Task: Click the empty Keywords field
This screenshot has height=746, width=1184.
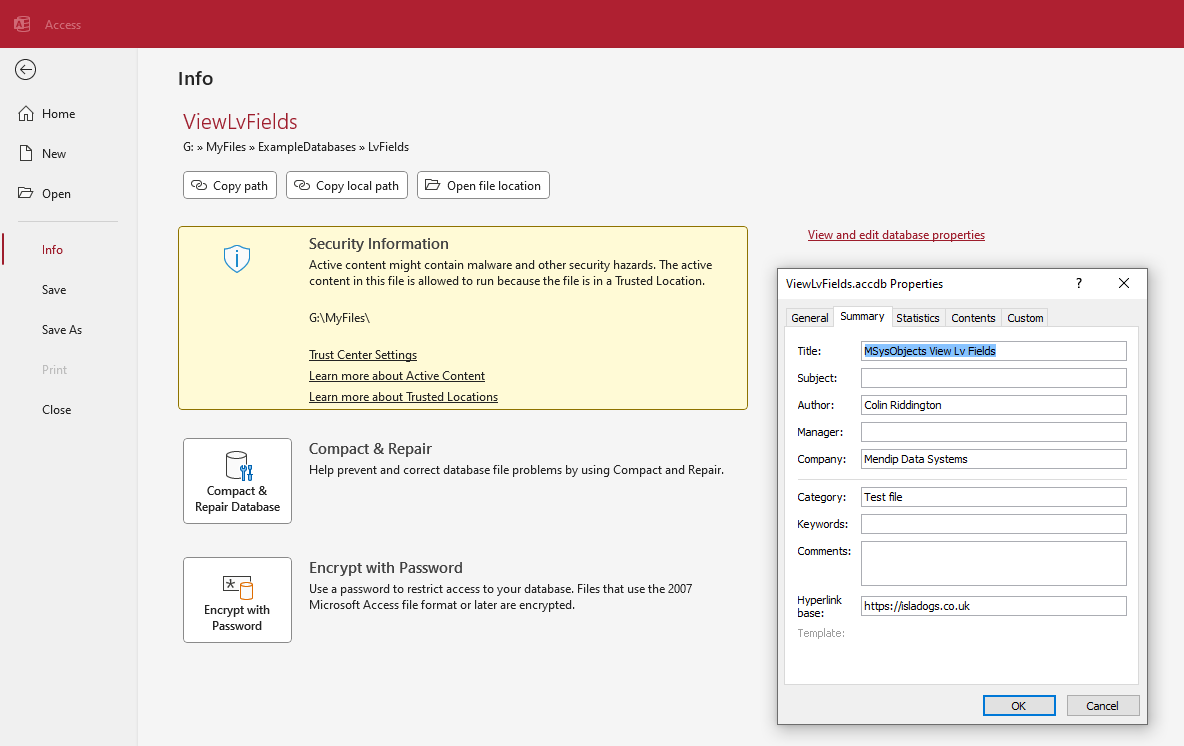Action: 994,524
